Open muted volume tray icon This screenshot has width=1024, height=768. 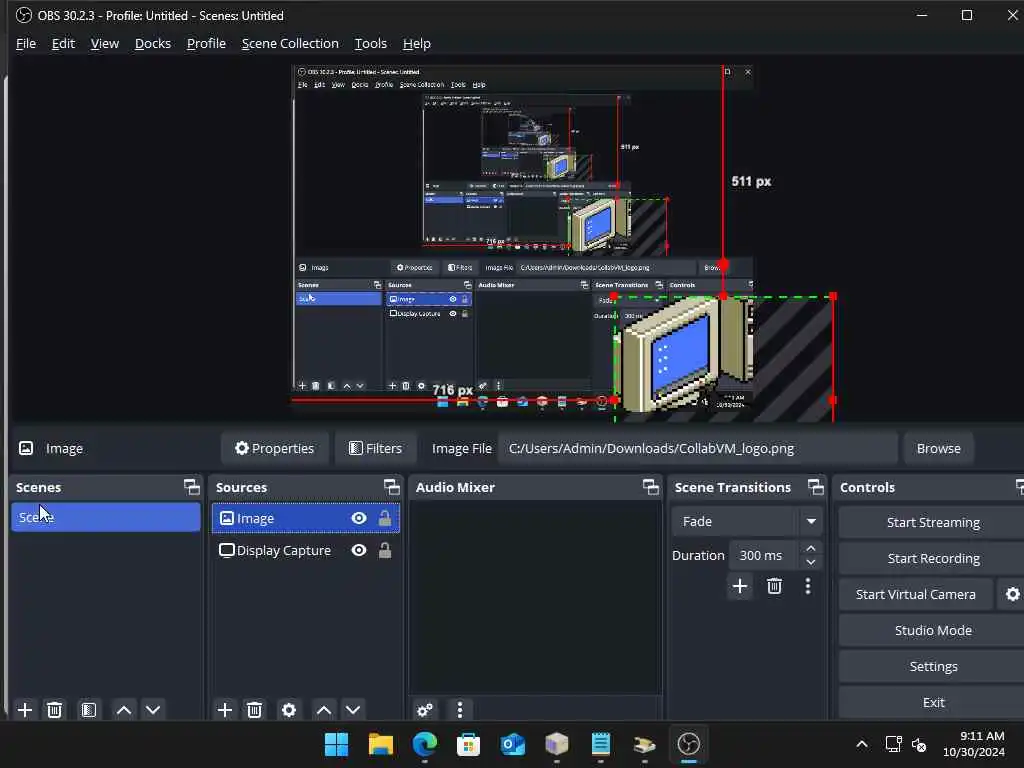tap(919, 744)
